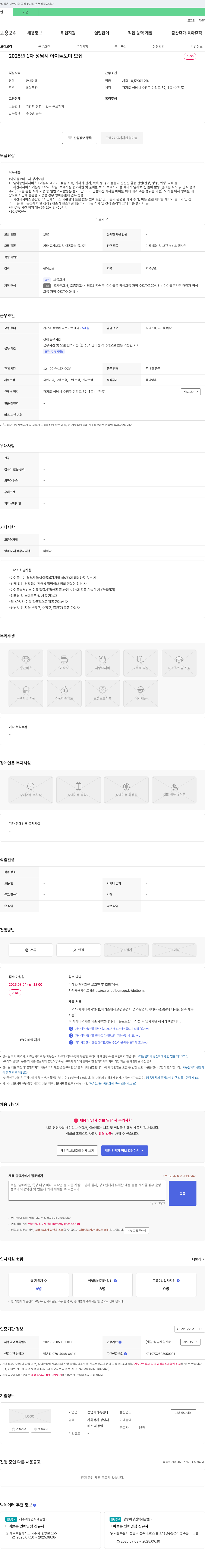The width and height of the screenshot is (205, 1568).
Task: Open the 직업 능력 개발 menu
Action: 140,33
